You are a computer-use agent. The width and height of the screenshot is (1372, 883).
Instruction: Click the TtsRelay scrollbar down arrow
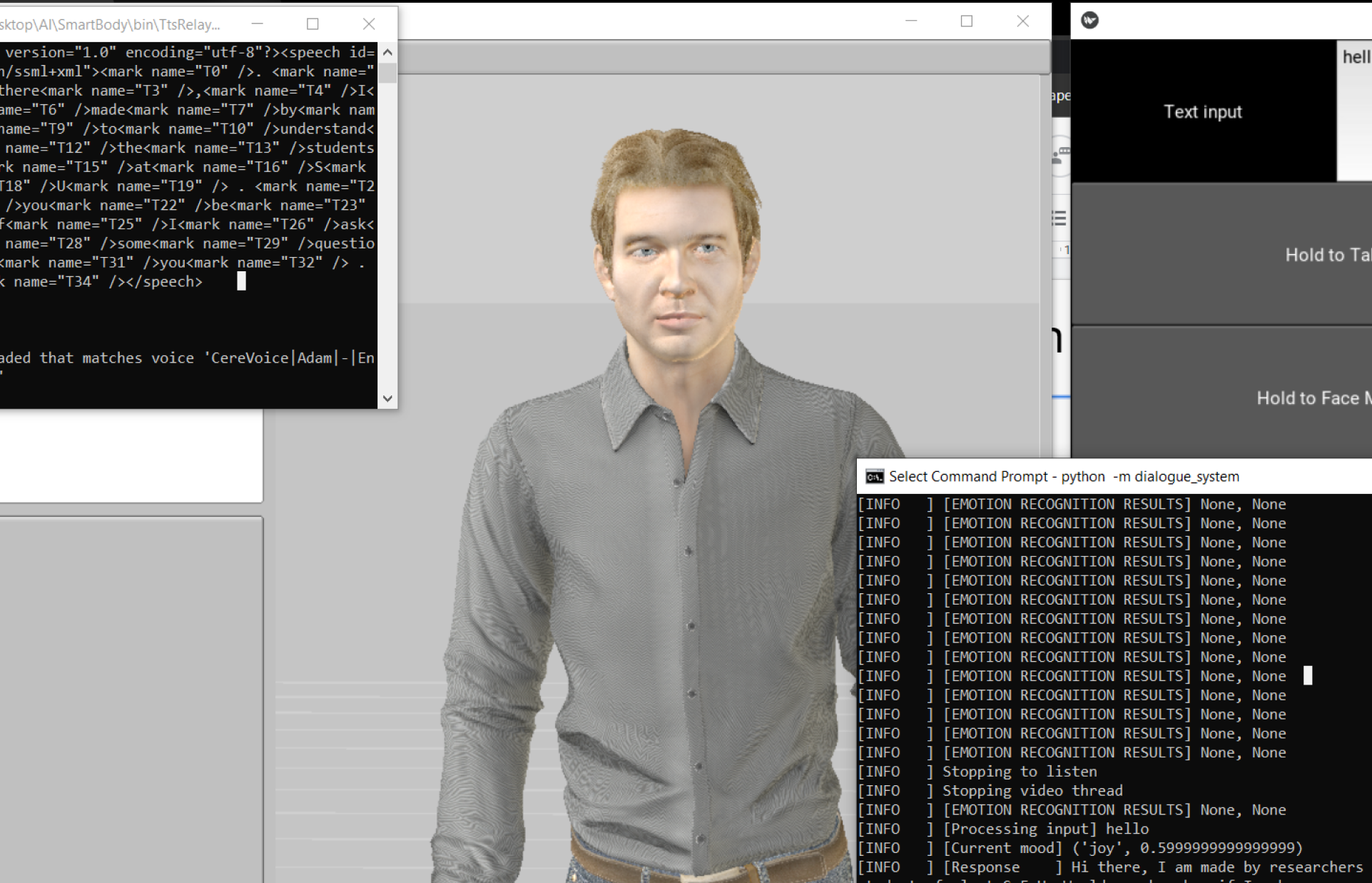[387, 399]
